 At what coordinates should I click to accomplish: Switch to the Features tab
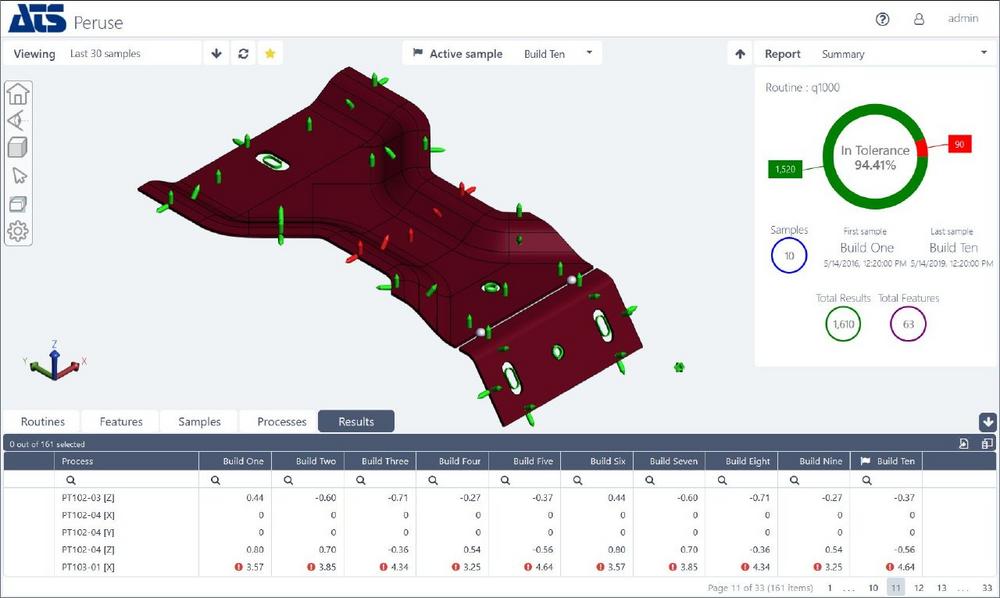point(121,421)
